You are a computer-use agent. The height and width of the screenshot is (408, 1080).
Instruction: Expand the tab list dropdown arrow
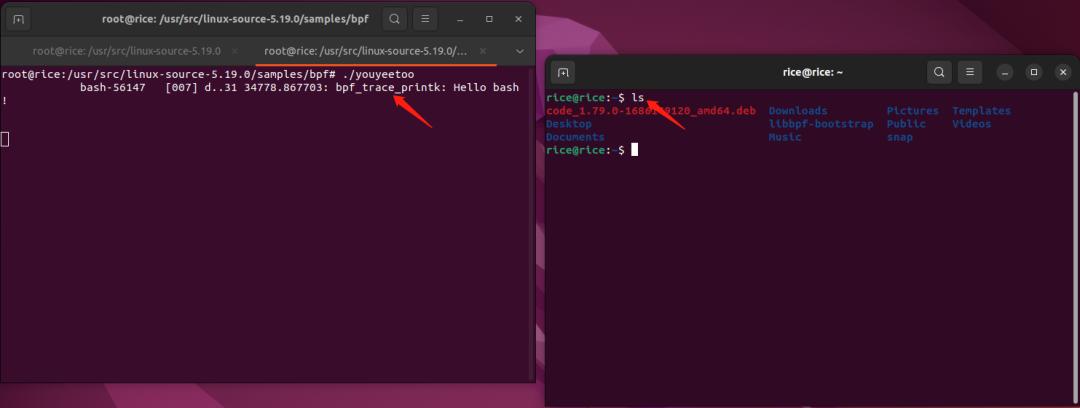[x=519, y=52]
